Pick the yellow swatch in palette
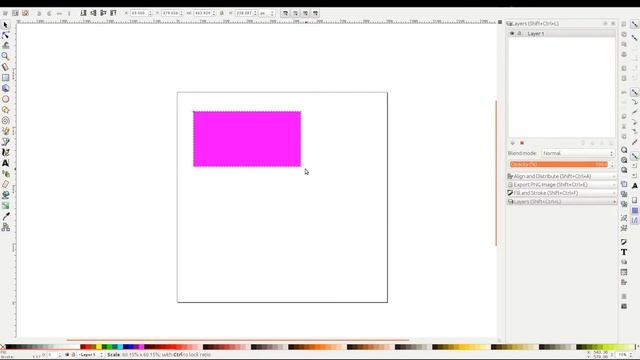Viewport: 640px width, 360px height. click(x=98, y=347)
